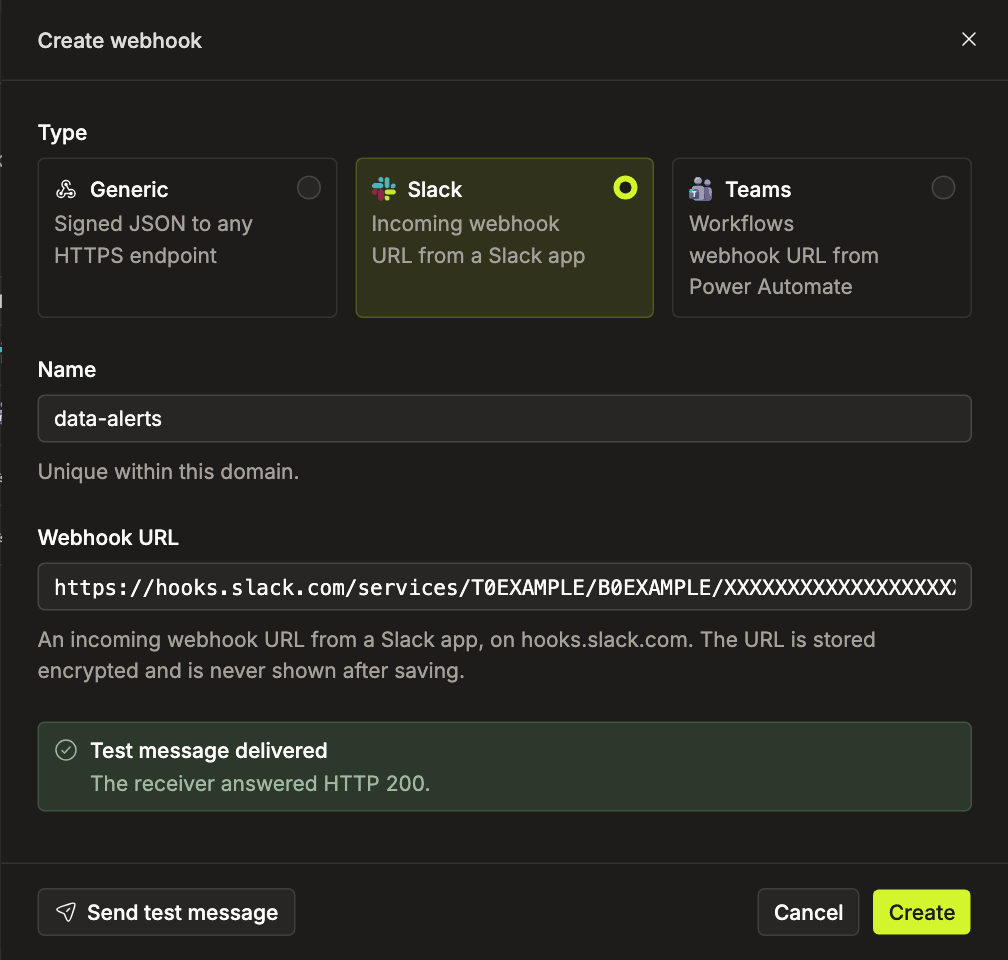Image resolution: width=1008 pixels, height=960 pixels.
Task: Click 'The receiver answered HTTP 200.' text
Action: click(260, 783)
